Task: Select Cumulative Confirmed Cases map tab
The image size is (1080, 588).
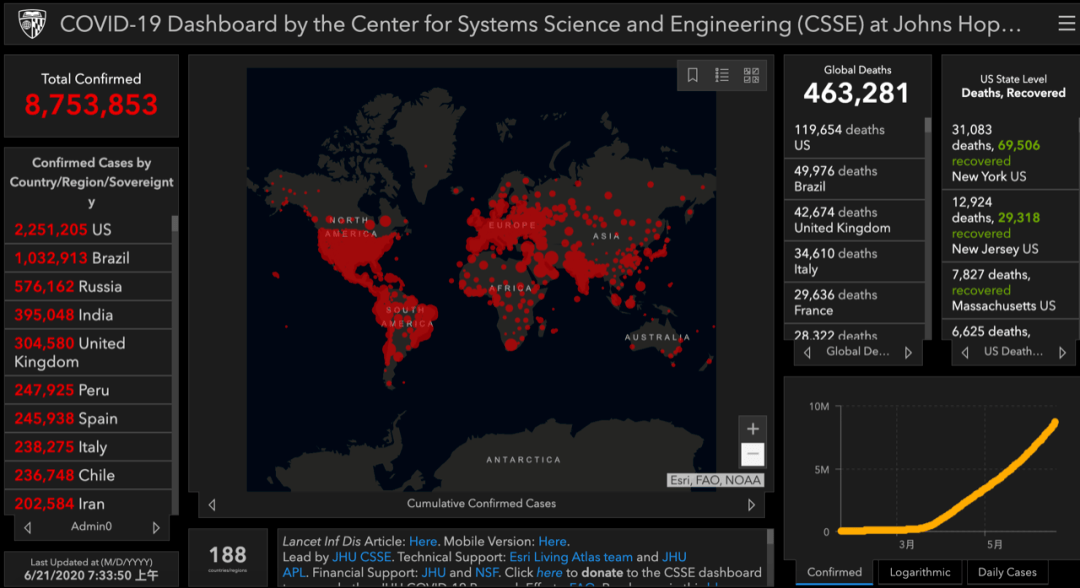Action: [481, 503]
